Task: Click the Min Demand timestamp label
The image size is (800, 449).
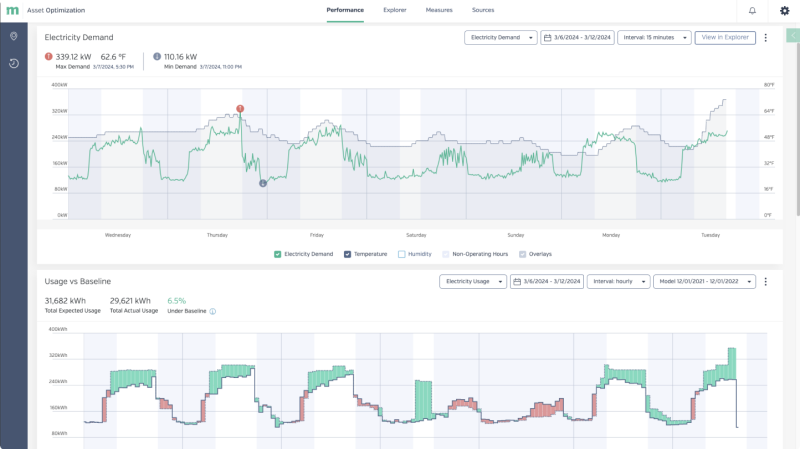Action: point(220,67)
